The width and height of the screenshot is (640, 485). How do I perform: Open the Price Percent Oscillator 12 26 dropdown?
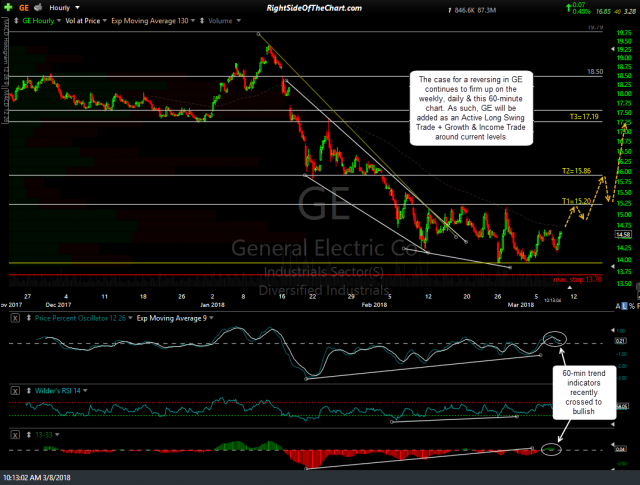[131, 318]
